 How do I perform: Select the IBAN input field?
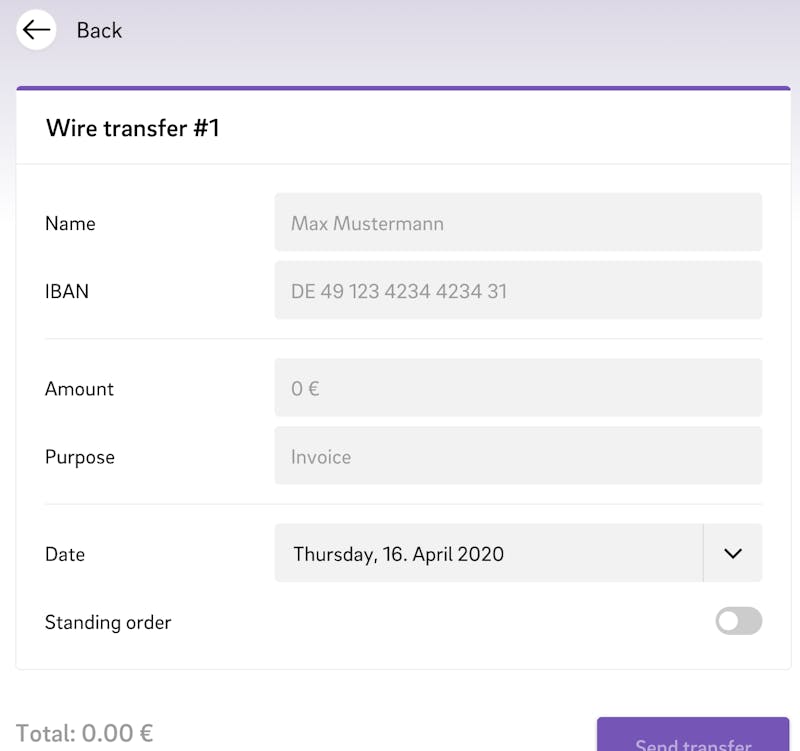pyautogui.click(x=518, y=290)
